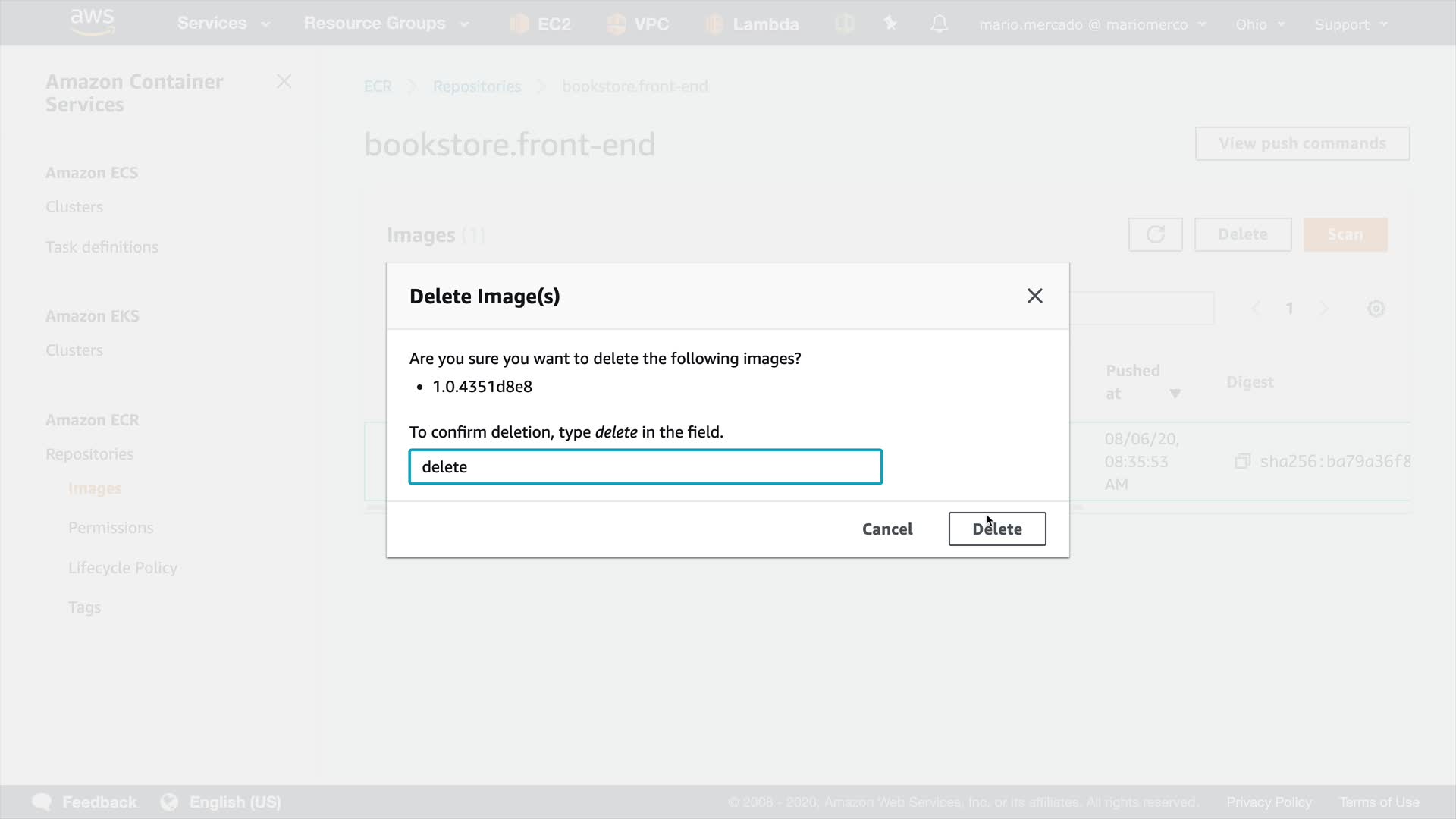The width and height of the screenshot is (1456, 819).
Task: Cancel the image deletion dialog
Action: point(886,529)
